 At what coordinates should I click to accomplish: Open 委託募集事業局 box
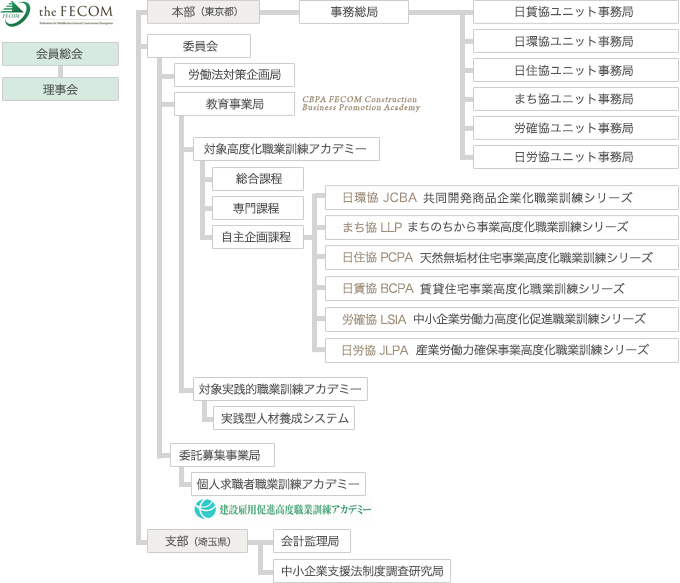tap(222, 455)
